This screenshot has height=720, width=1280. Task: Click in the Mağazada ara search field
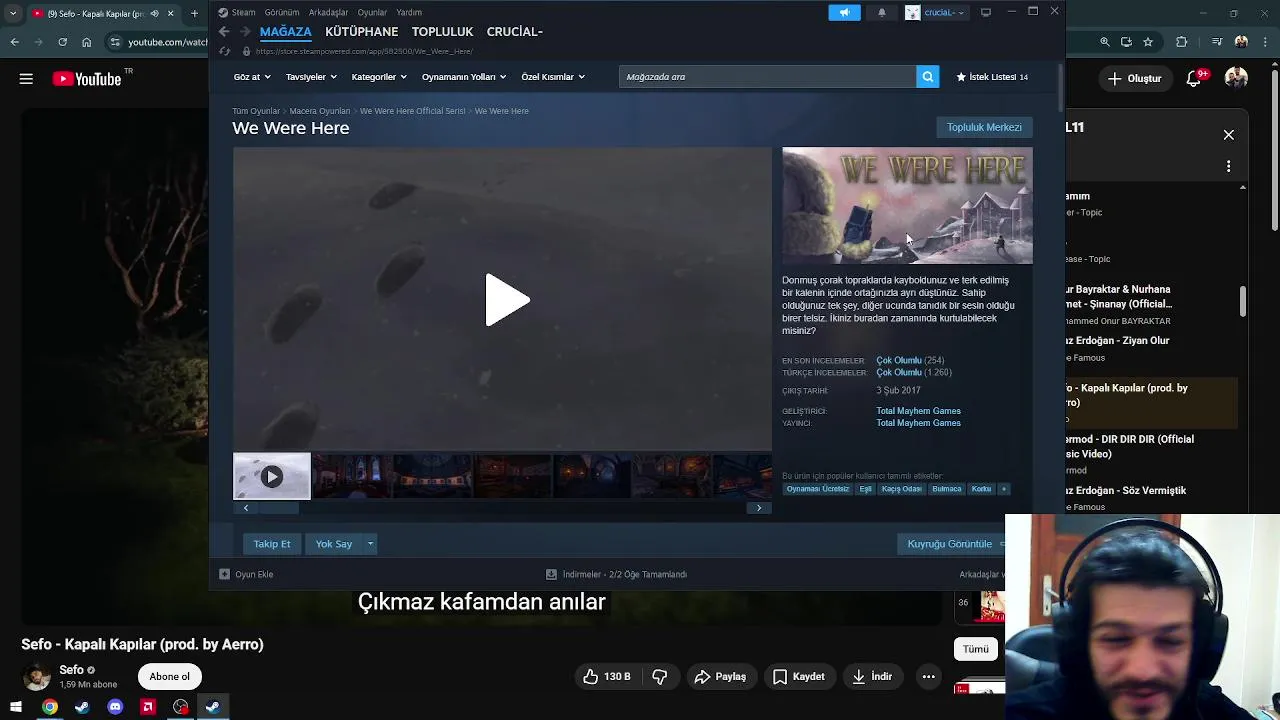click(767, 77)
